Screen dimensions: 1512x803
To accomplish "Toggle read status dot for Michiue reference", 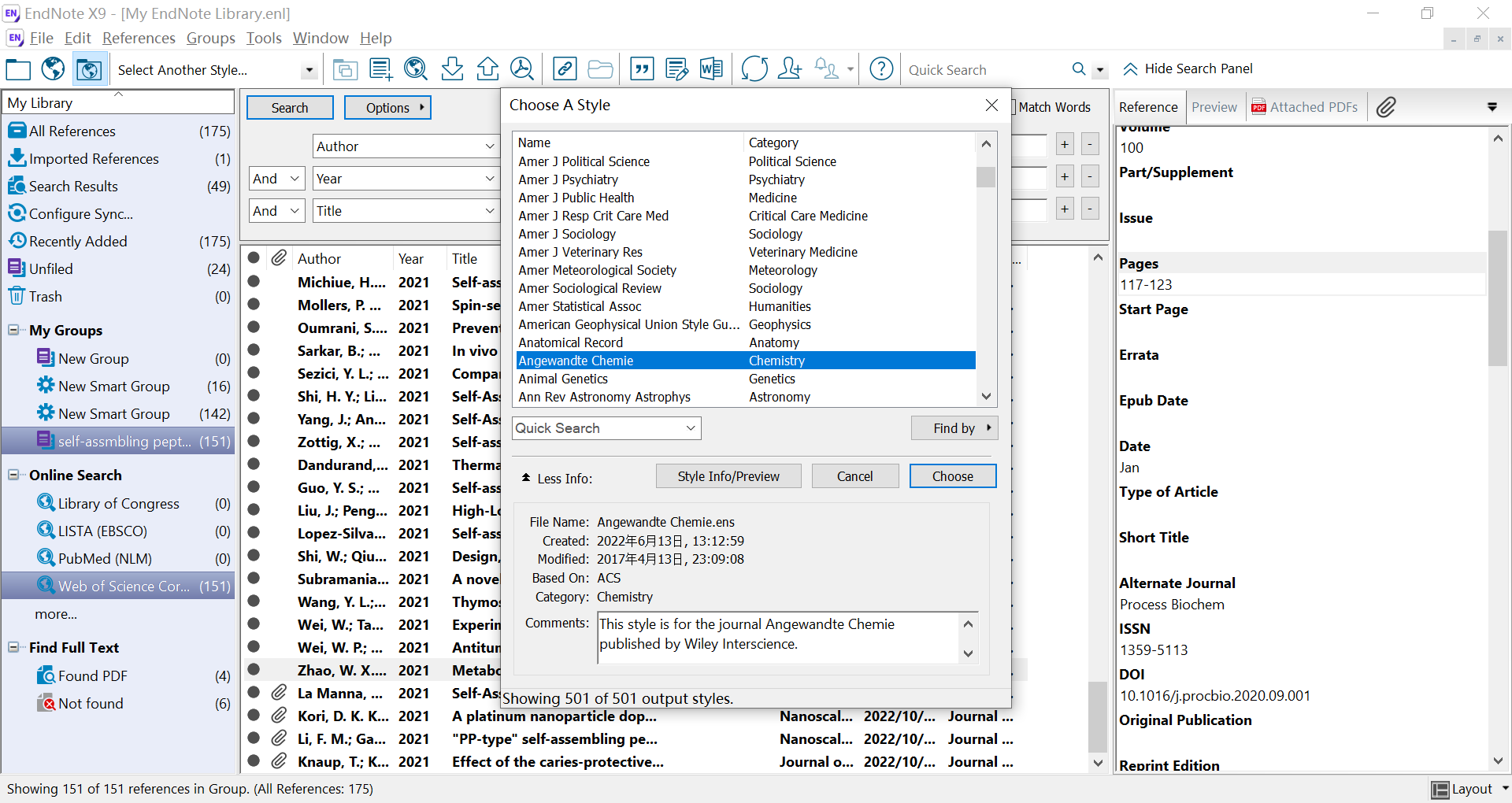I will (254, 281).
